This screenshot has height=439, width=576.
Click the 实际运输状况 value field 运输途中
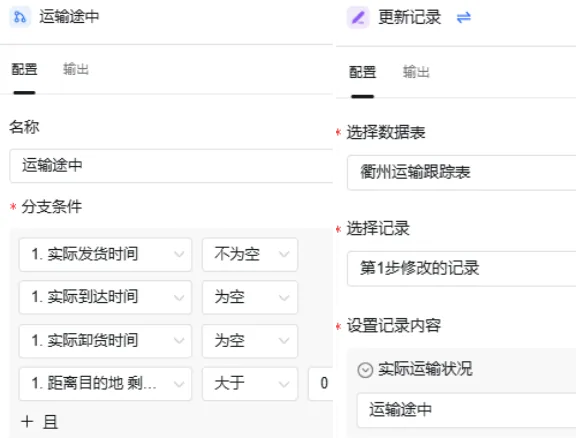click(x=467, y=410)
